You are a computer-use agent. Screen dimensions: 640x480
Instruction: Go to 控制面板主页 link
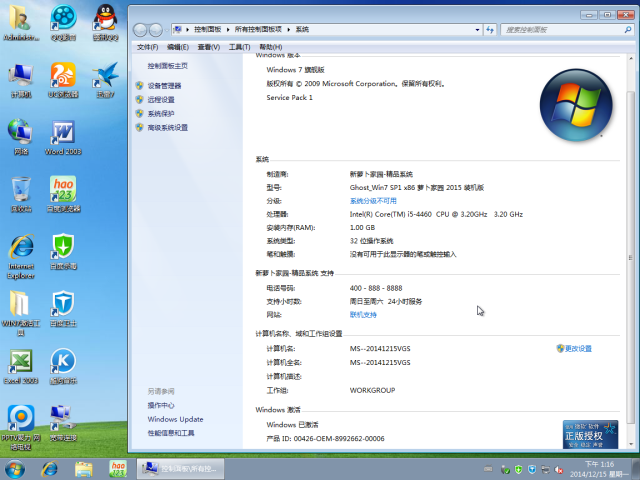167,66
